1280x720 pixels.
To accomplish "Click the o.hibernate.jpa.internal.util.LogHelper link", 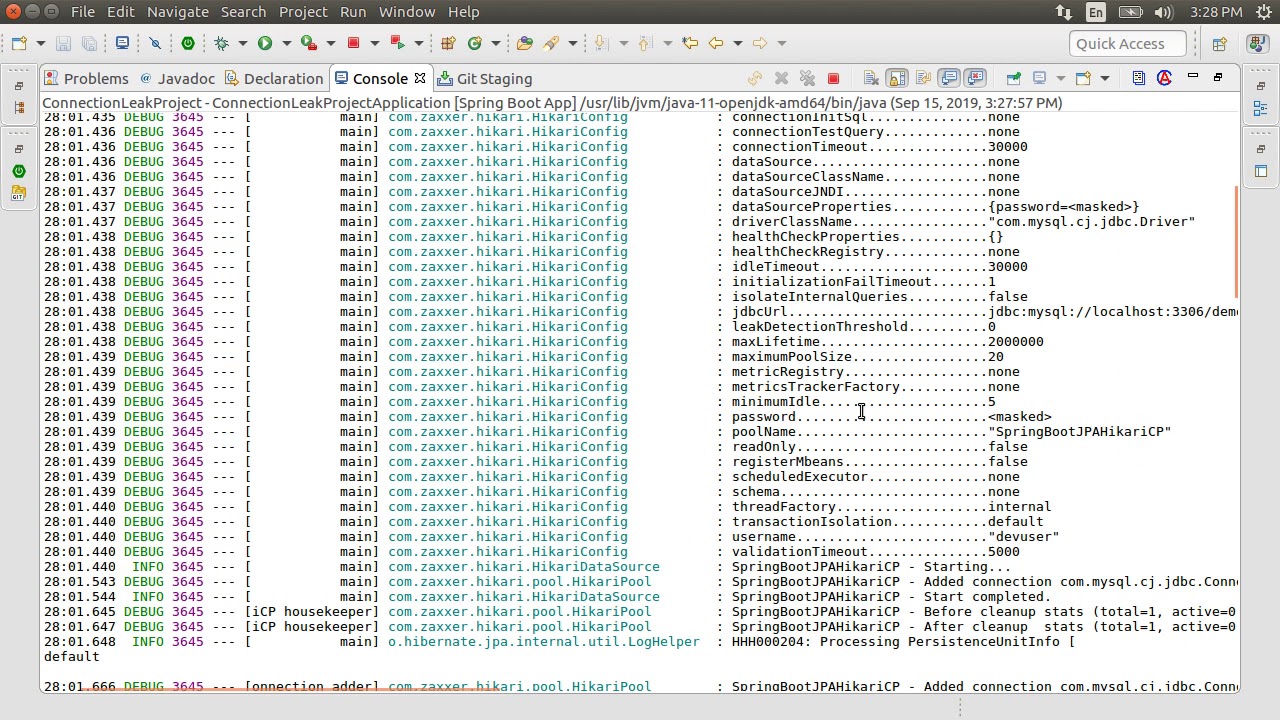I will 544,642.
